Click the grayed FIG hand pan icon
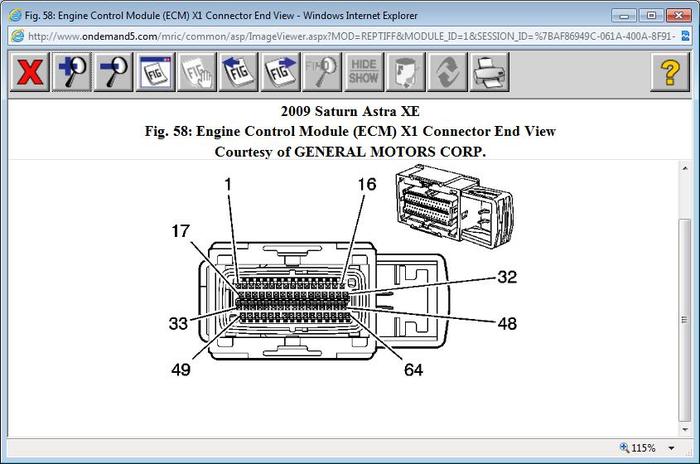The width and height of the screenshot is (700, 464). point(197,72)
